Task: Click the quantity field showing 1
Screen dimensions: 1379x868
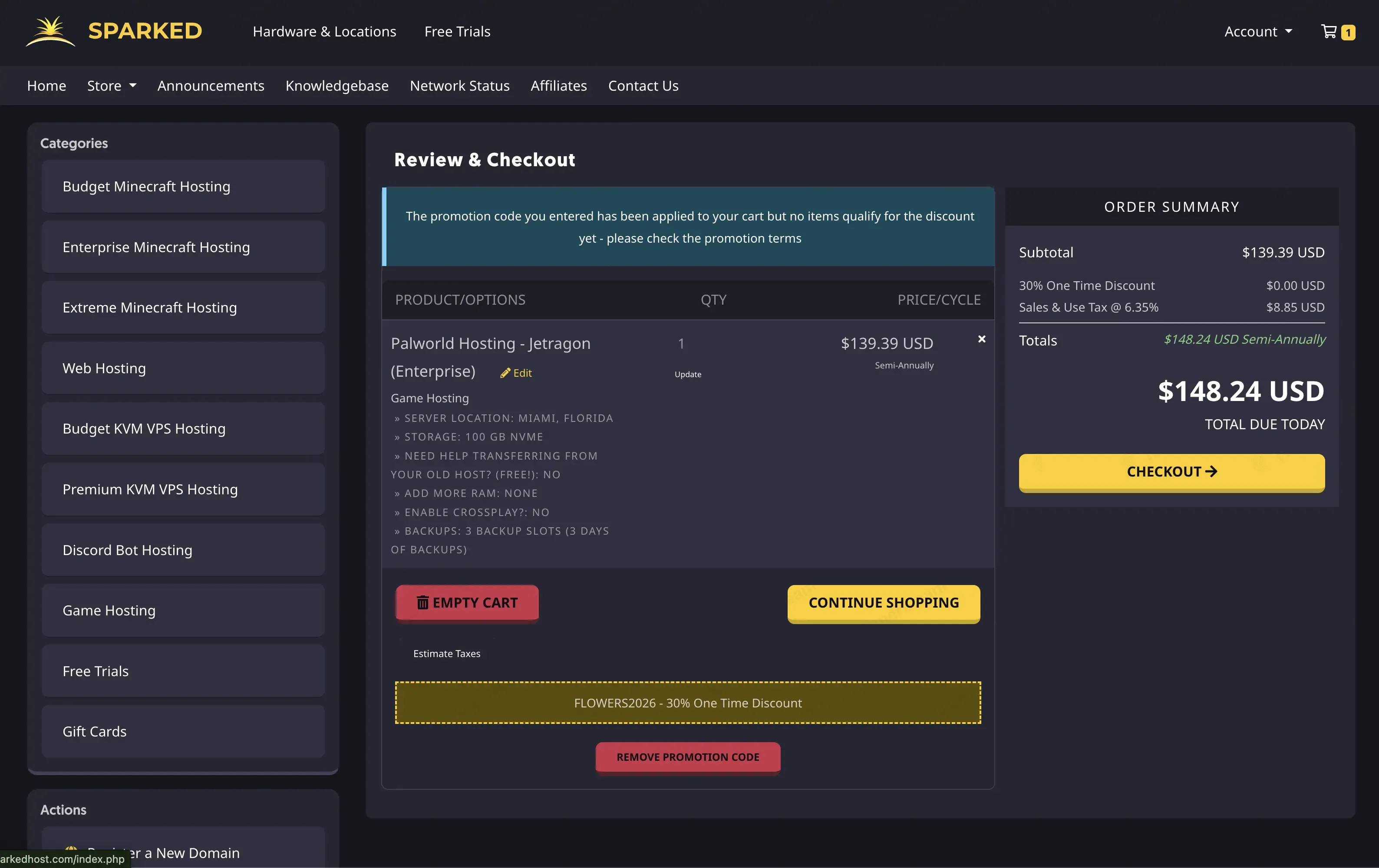Action: click(682, 344)
